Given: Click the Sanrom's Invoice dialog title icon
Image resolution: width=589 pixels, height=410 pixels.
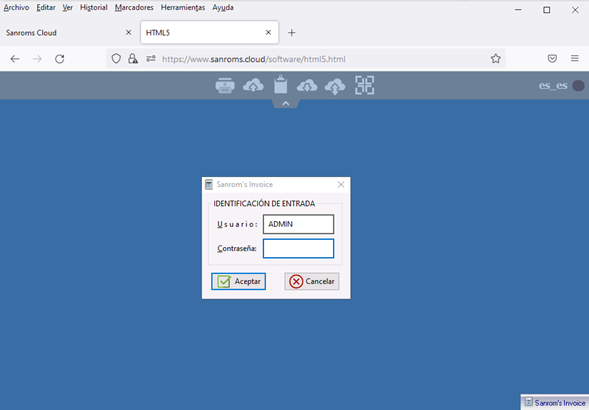Looking at the screenshot, I should point(209,185).
